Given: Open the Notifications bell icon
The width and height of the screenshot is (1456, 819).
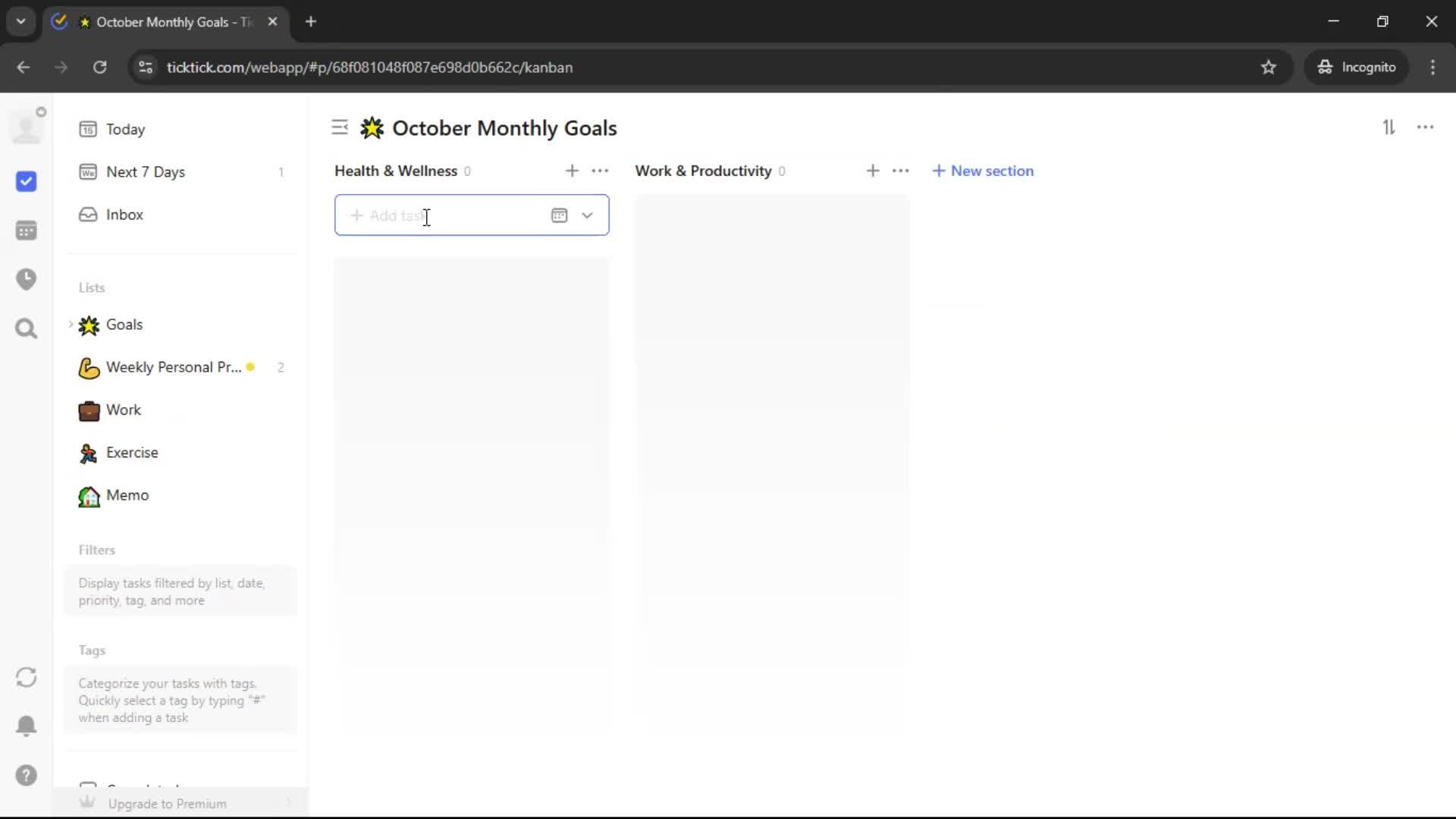Looking at the screenshot, I should point(26,726).
